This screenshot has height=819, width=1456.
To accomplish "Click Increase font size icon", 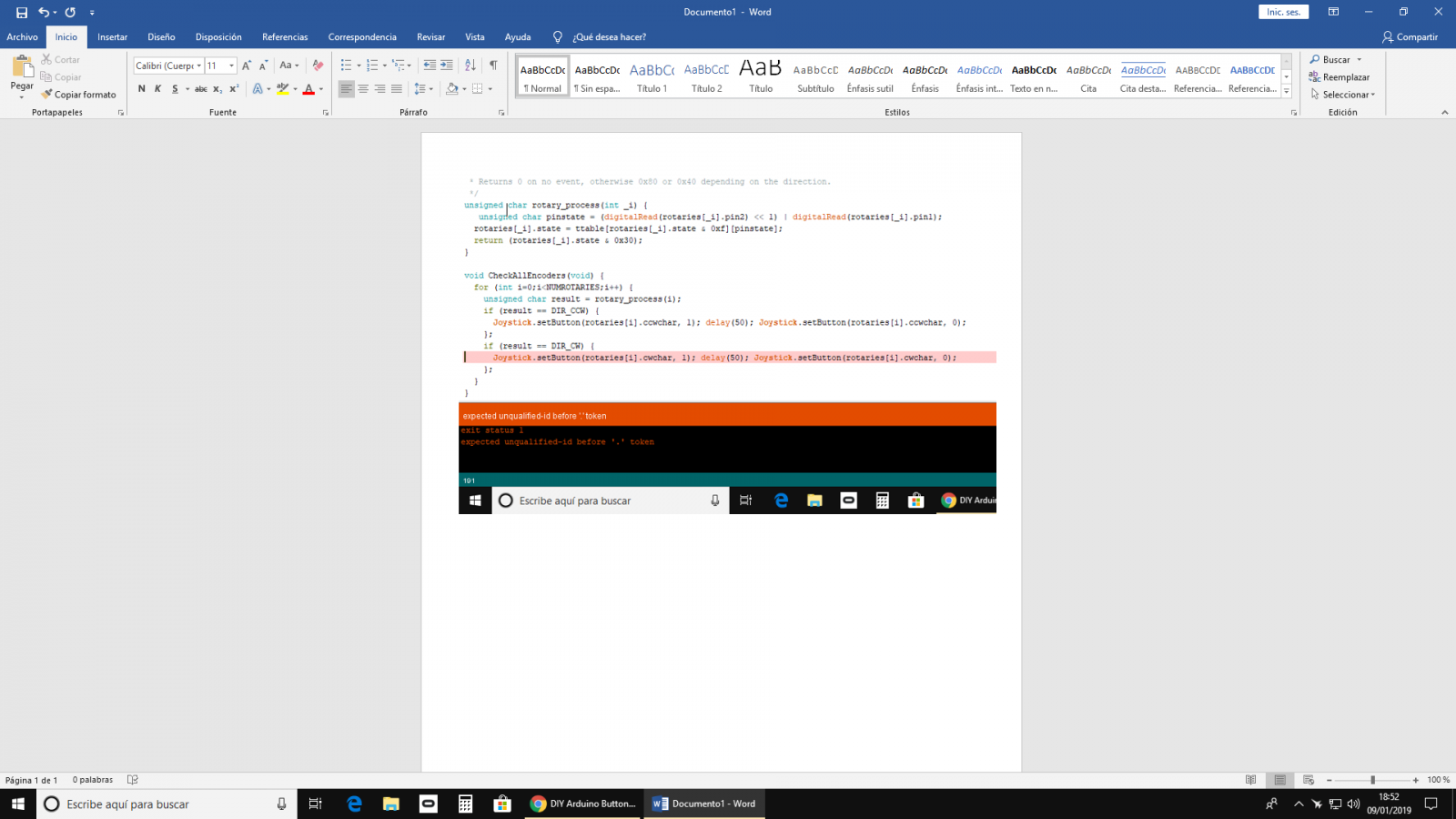I will (247, 66).
